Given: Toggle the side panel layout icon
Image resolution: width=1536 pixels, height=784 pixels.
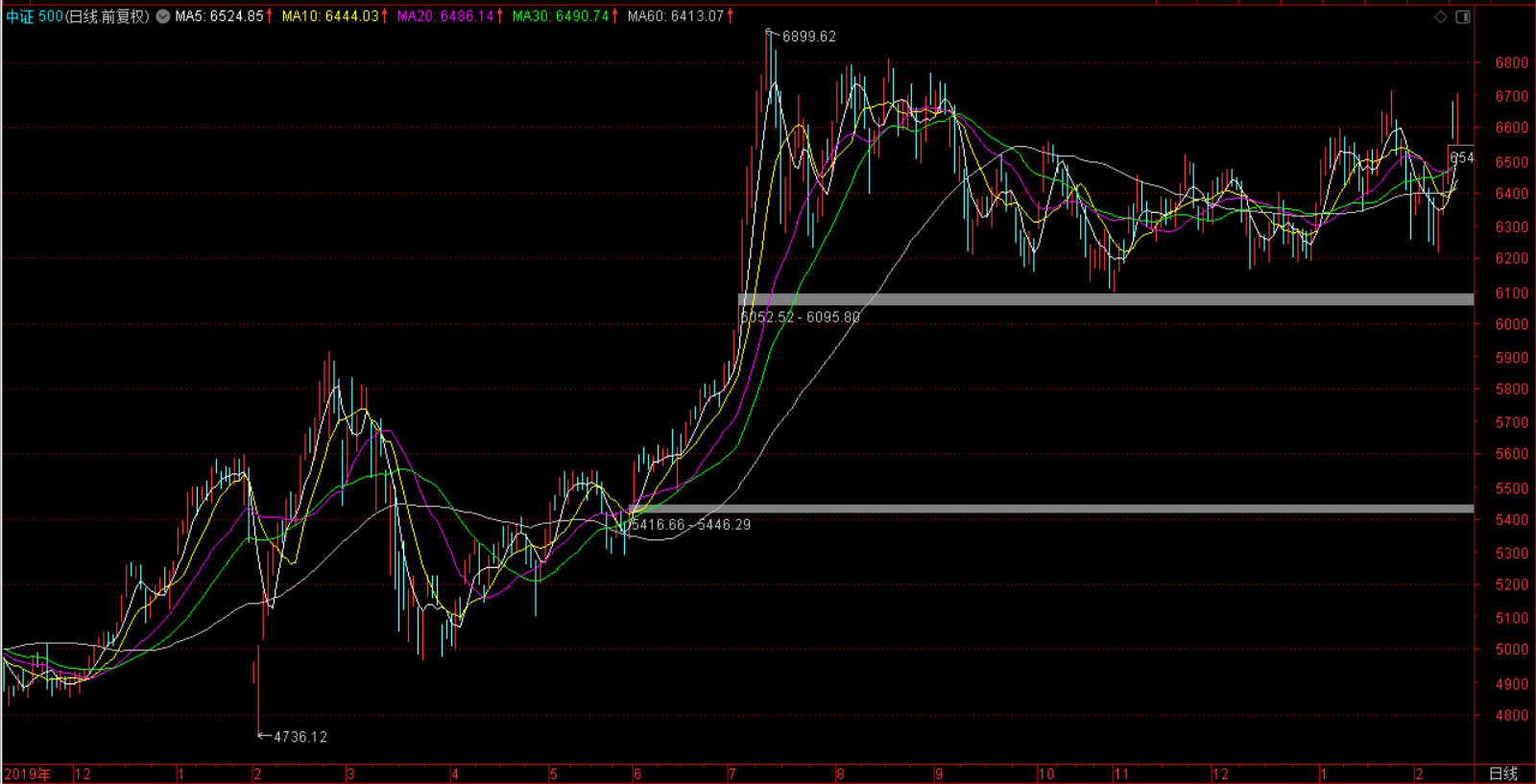Looking at the screenshot, I should point(1463,16).
